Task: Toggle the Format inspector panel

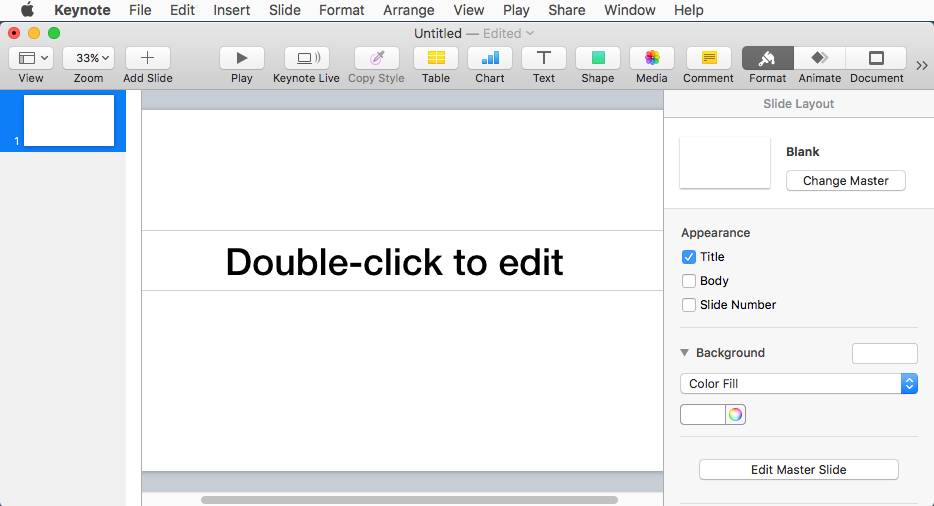Action: coord(767,58)
